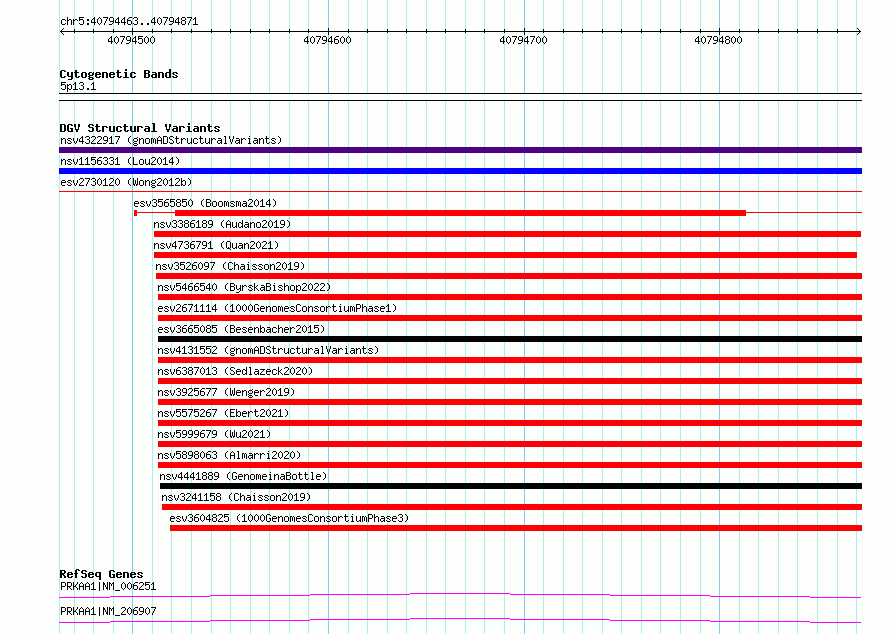Viewport: 890px width, 634px height.
Task: Select nsv5575267 Ebert2021 variant label
Action: tap(223, 413)
